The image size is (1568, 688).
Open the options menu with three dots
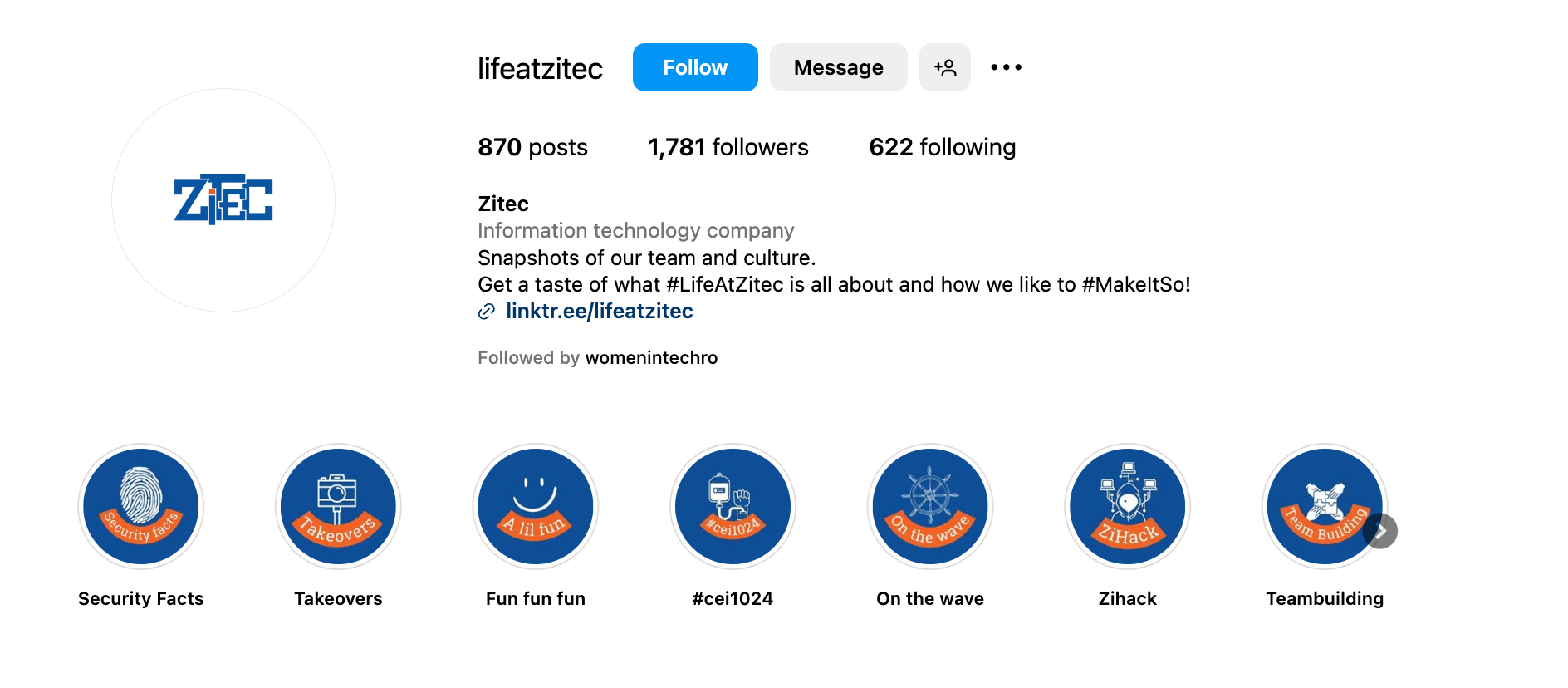(1006, 67)
